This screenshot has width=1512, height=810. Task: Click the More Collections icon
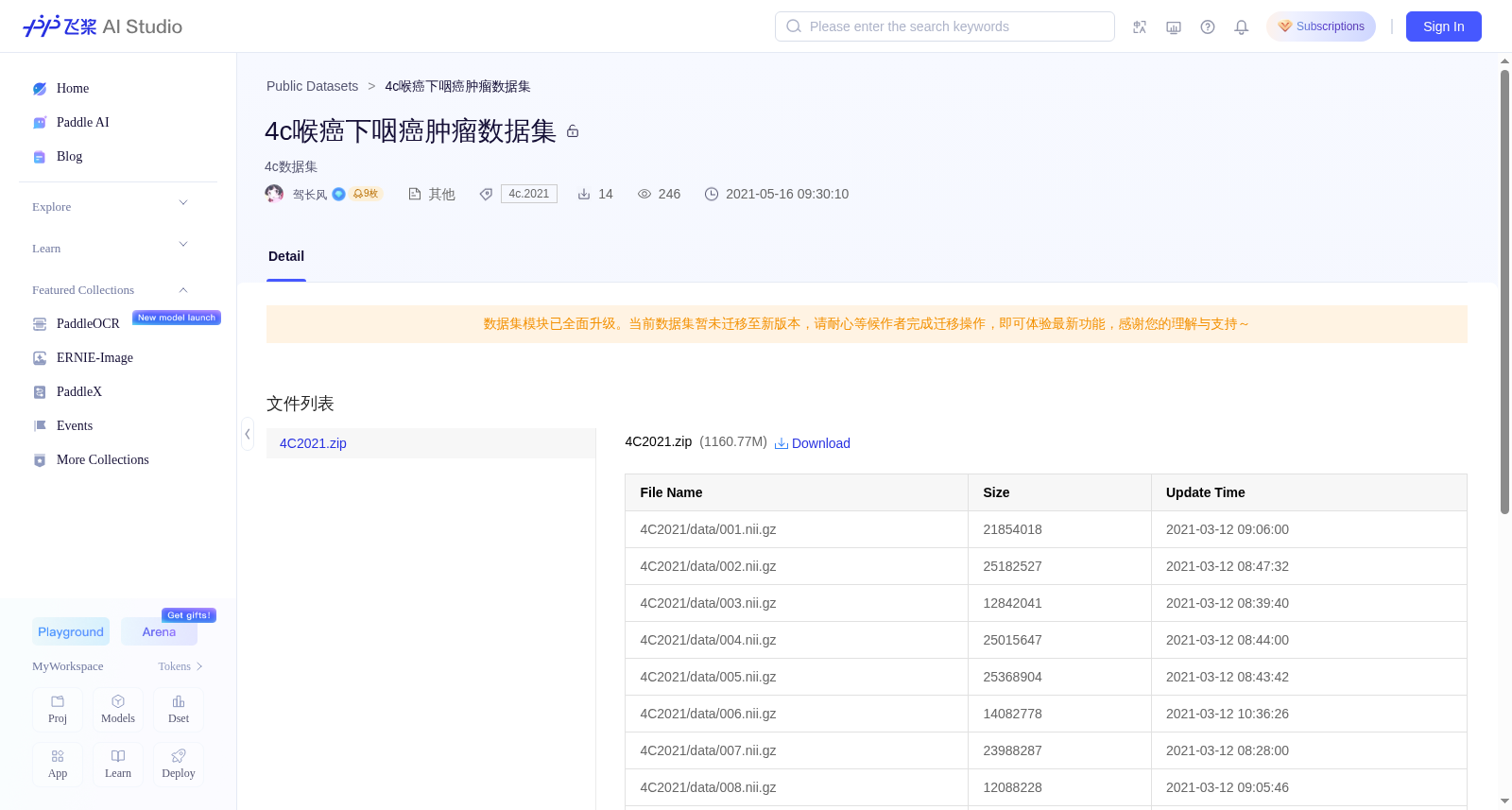[x=40, y=460]
